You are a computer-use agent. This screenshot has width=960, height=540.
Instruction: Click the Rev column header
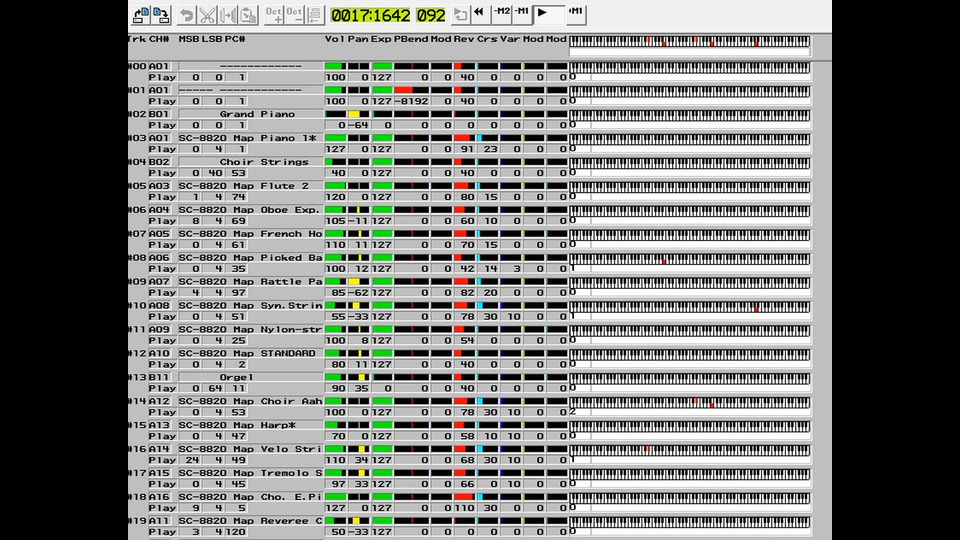463,39
